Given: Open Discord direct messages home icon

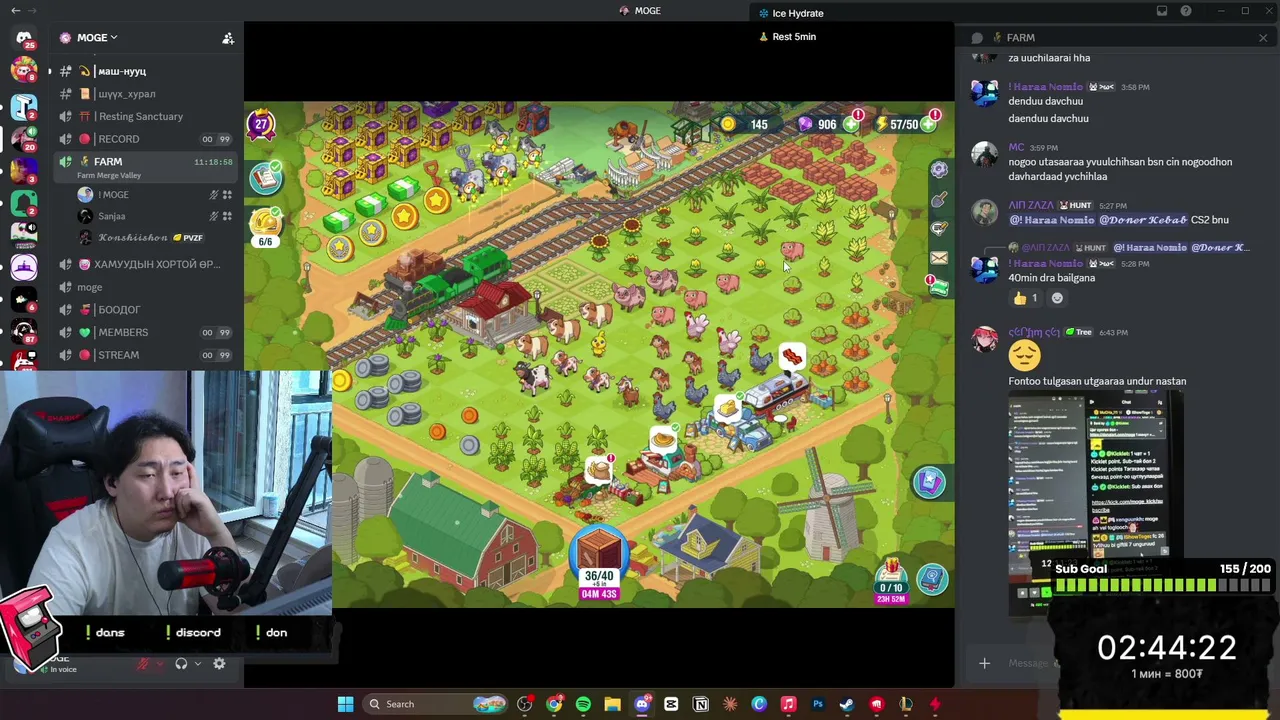Looking at the screenshot, I should [24, 38].
